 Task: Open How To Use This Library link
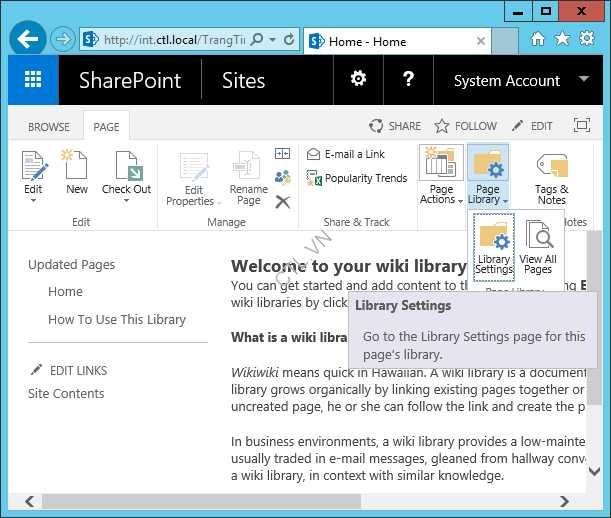pyautogui.click(x=117, y=320)
